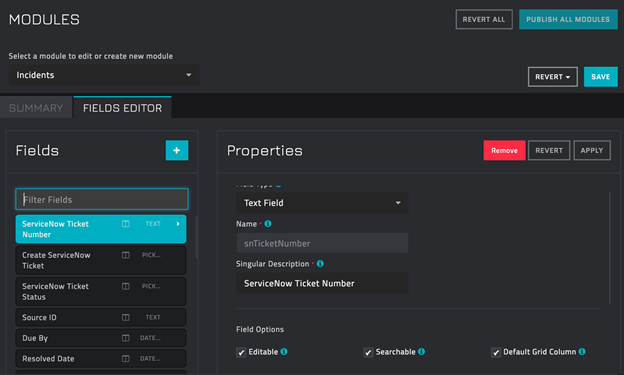This screenshot has height=375, width=624.
Task: Open the Text Field type dropdown
Action: click(322, 203)
